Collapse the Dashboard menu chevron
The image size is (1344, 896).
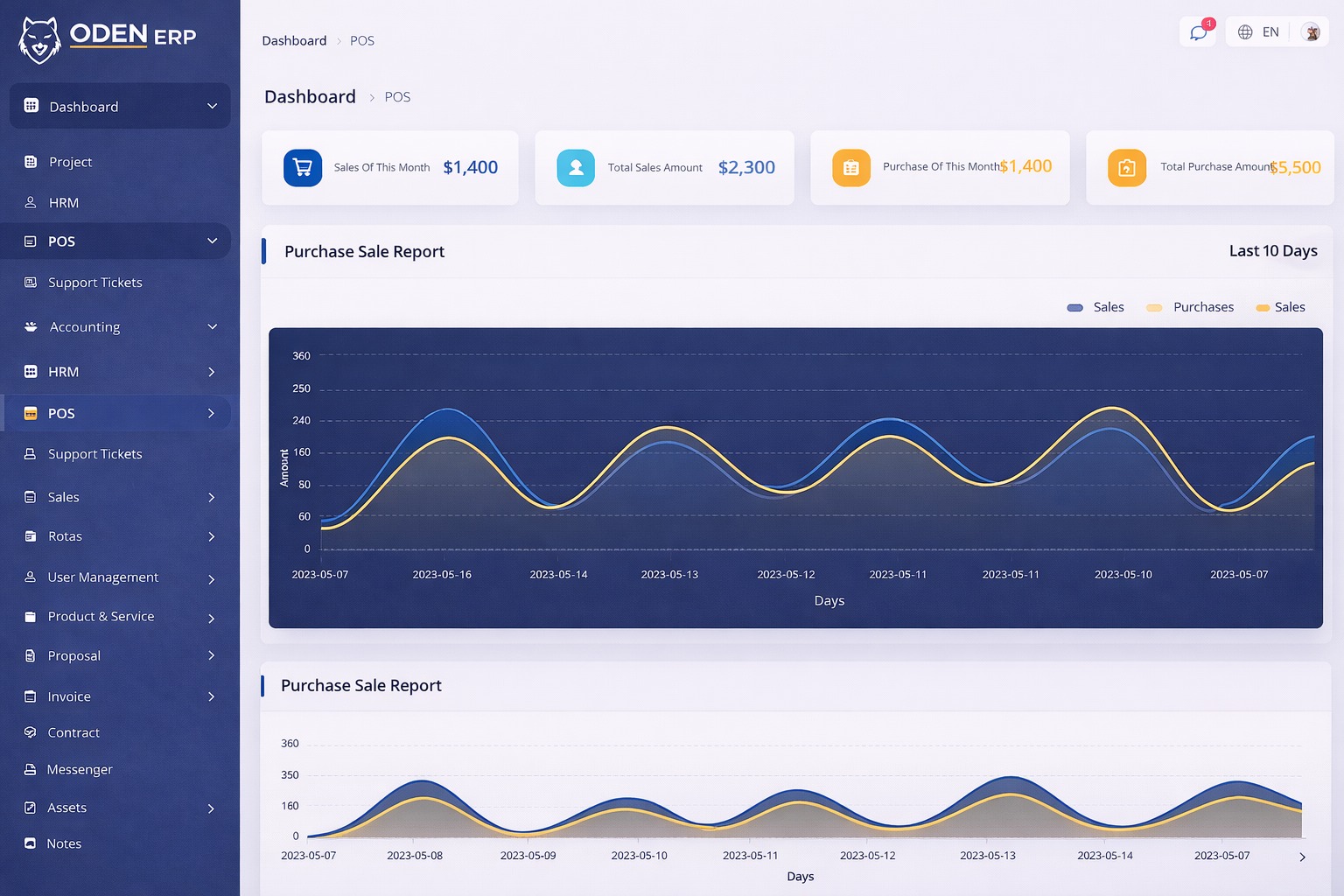(x=212, y=106)
